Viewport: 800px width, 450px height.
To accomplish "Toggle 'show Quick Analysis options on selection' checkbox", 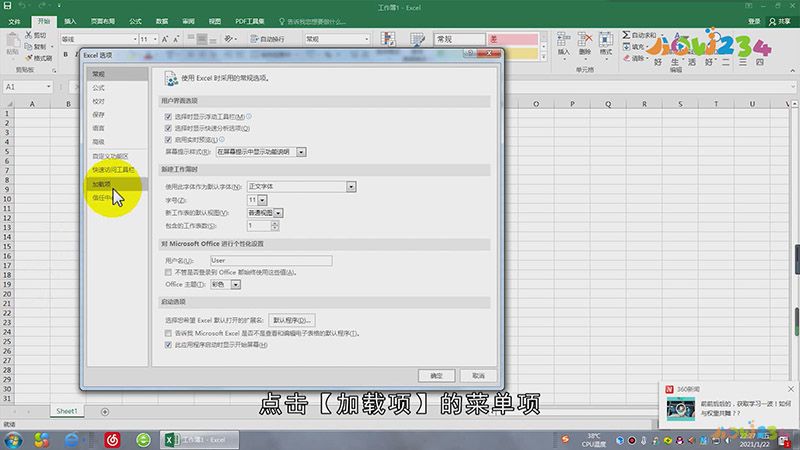I will click(x=168, y=128).
